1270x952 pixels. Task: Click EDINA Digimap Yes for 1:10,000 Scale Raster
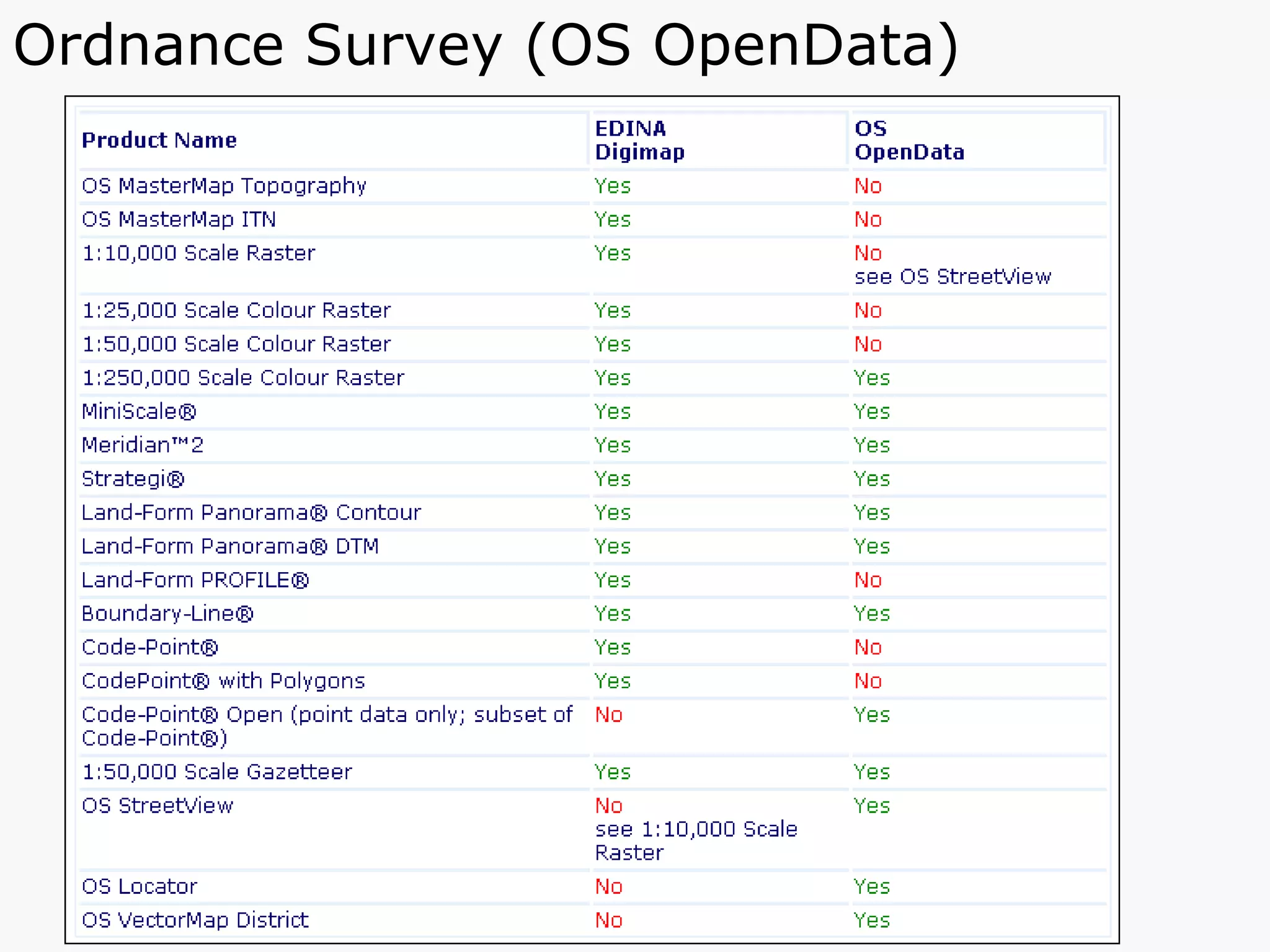pyautogui.click(x=613, y=253)
